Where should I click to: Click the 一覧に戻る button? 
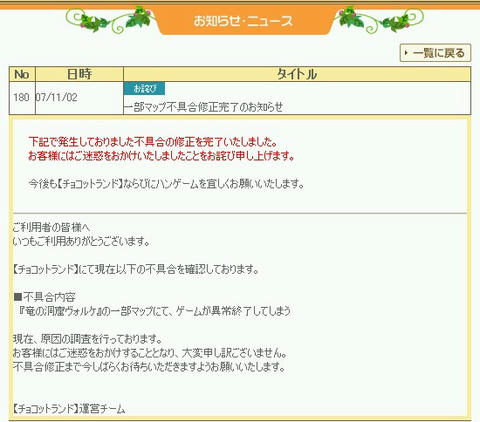(435, 53)
